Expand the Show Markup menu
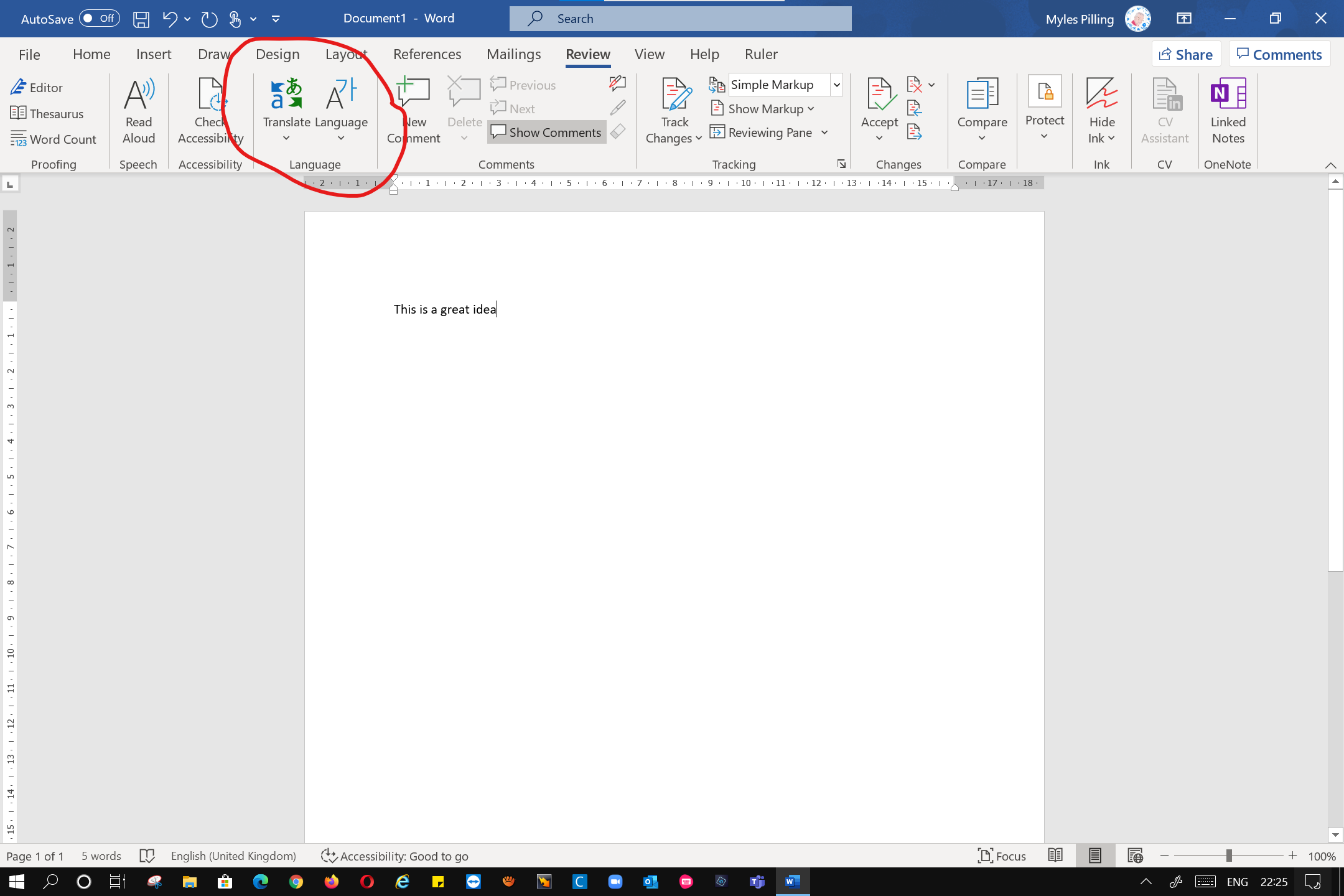Image resolution: width=1344 pixels, height=896 pixels. pos(763,109)
